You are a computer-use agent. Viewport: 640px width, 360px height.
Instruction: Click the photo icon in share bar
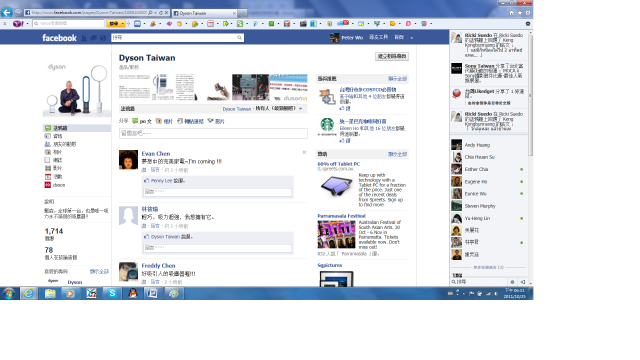point(159,121)
